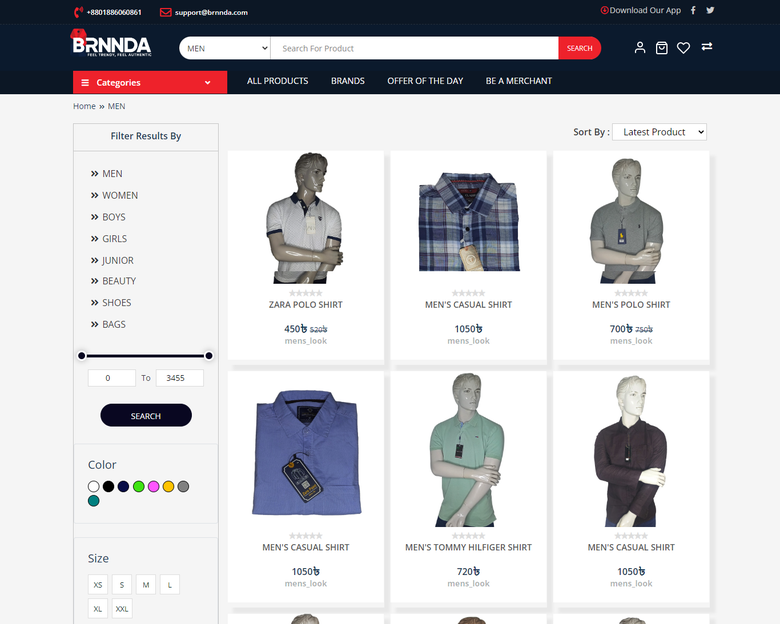Open the compare arrows icon
Screen dimensions: 780x624
pyautogui.click(x=707, y=47)
